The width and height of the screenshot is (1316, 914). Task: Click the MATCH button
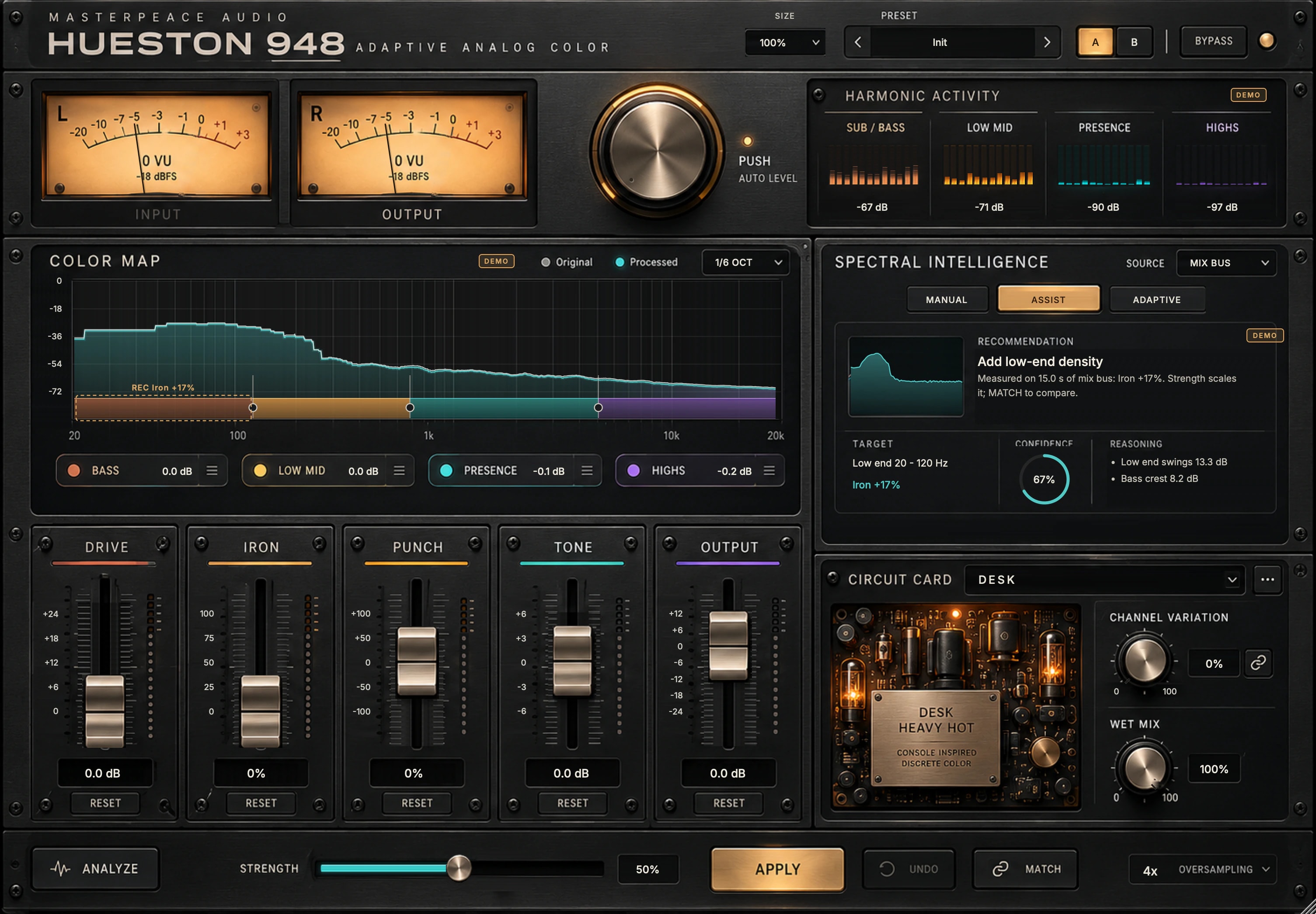point(1025,869)
